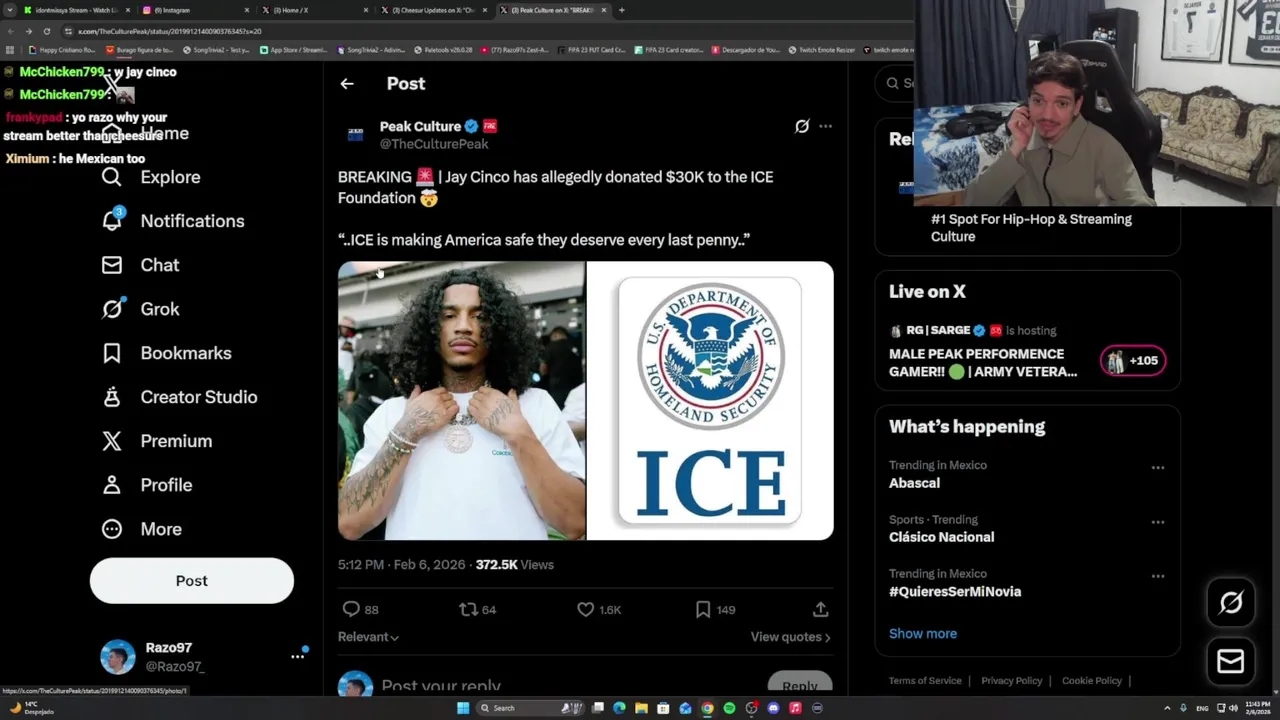Screen dimensions: 1280x720
Task: Open Creator Studio in sidebar
Action: point(180,397)
